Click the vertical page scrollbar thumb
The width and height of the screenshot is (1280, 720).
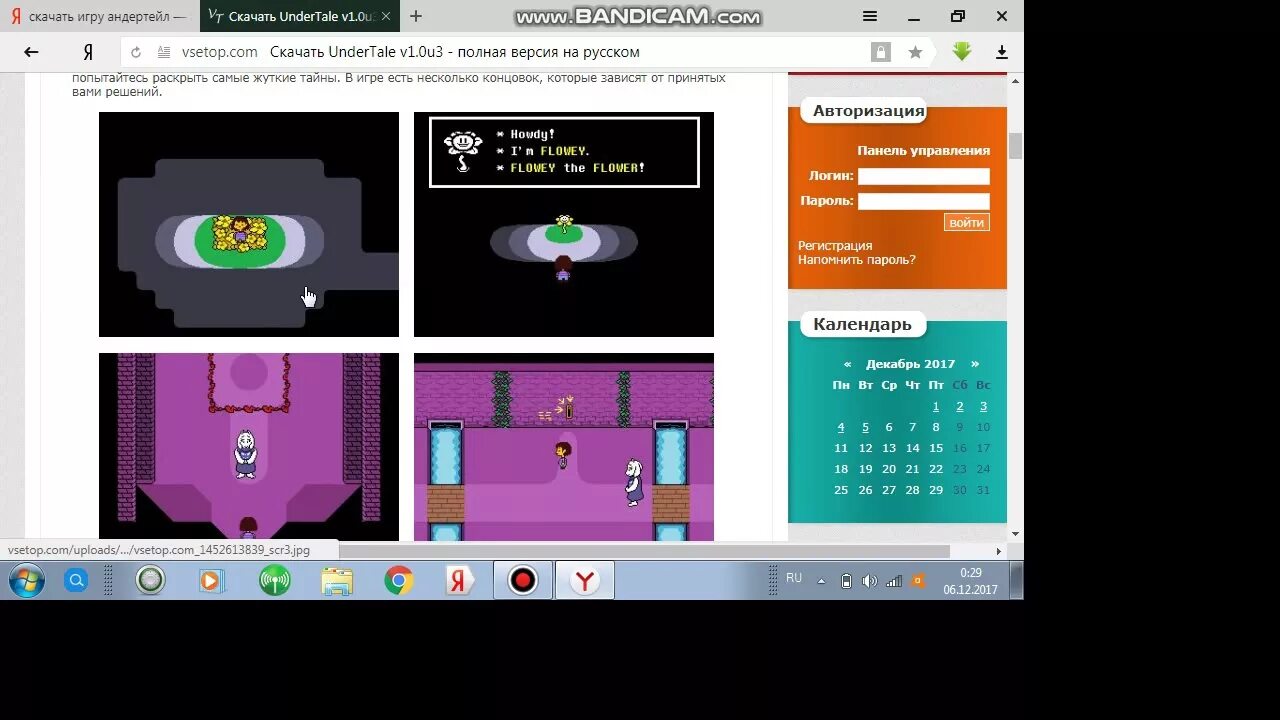[x=1015, y=145]
